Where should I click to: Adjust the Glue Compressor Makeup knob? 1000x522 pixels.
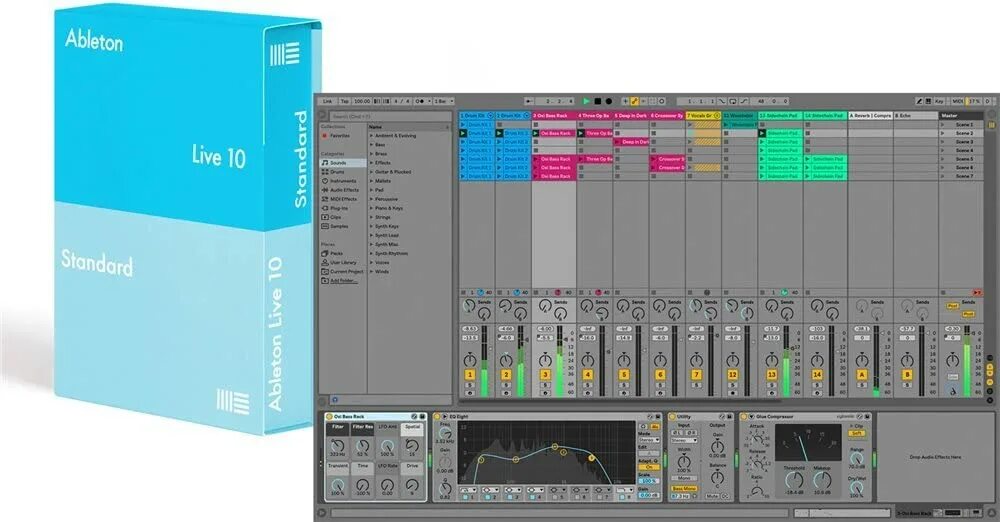822,480
